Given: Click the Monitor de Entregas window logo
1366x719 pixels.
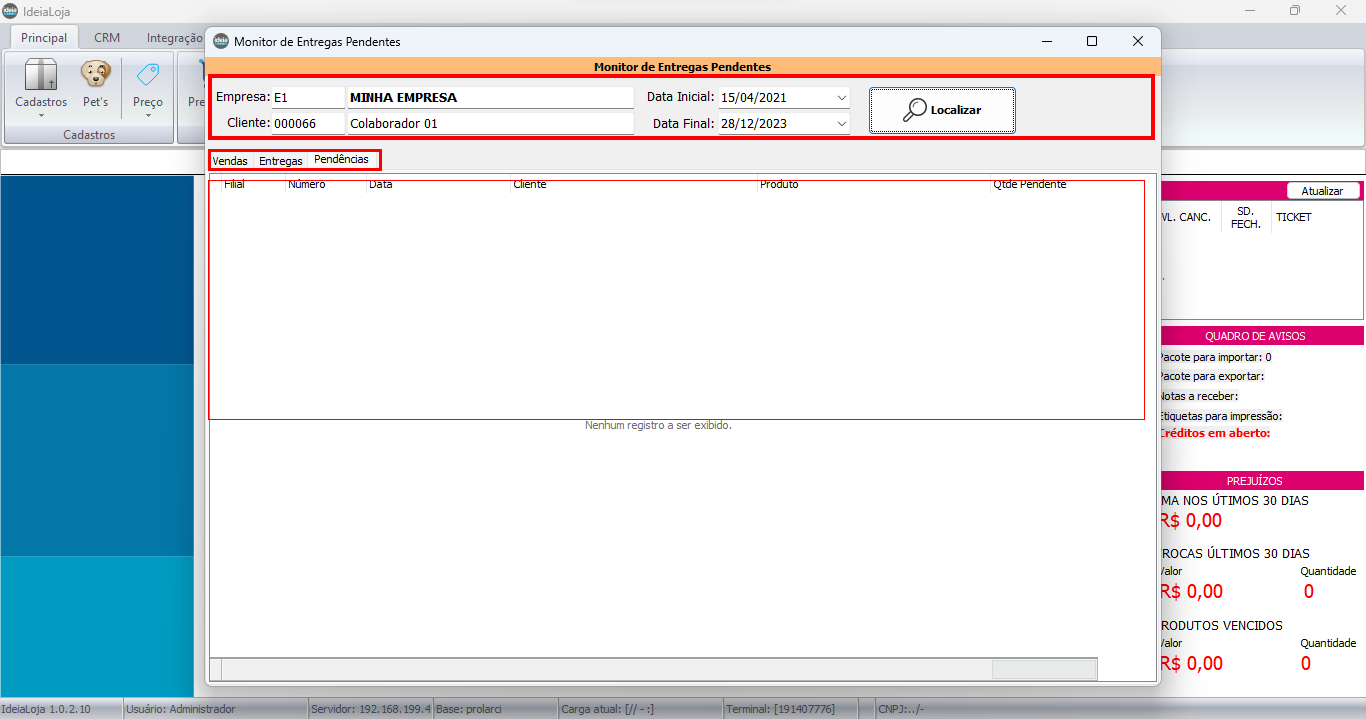Looking at the screenshot, I should pos(221,41).
